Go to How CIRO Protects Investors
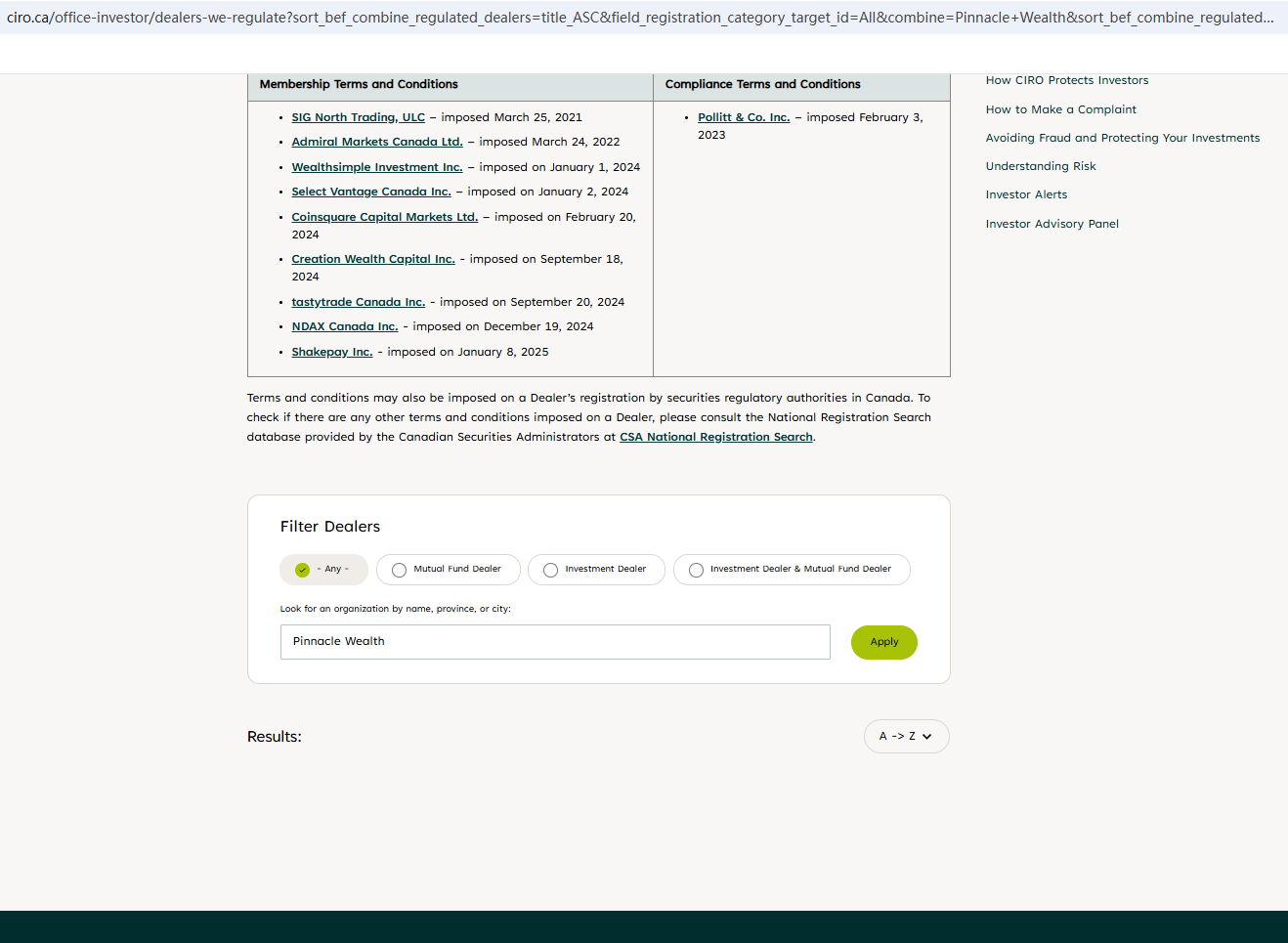Screen dimensions: 1288x943 click(1067, 80)
